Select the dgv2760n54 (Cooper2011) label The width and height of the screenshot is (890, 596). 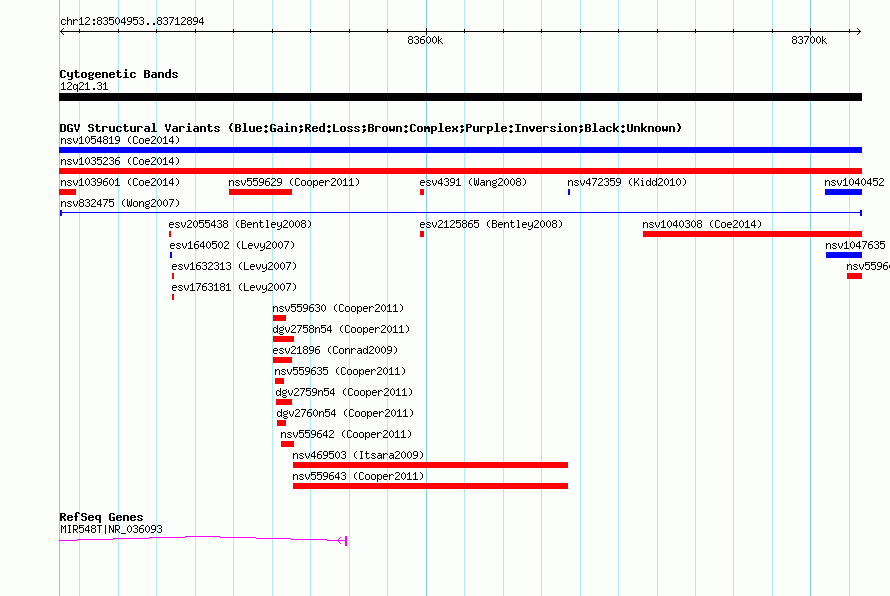[x=345, y=413]
